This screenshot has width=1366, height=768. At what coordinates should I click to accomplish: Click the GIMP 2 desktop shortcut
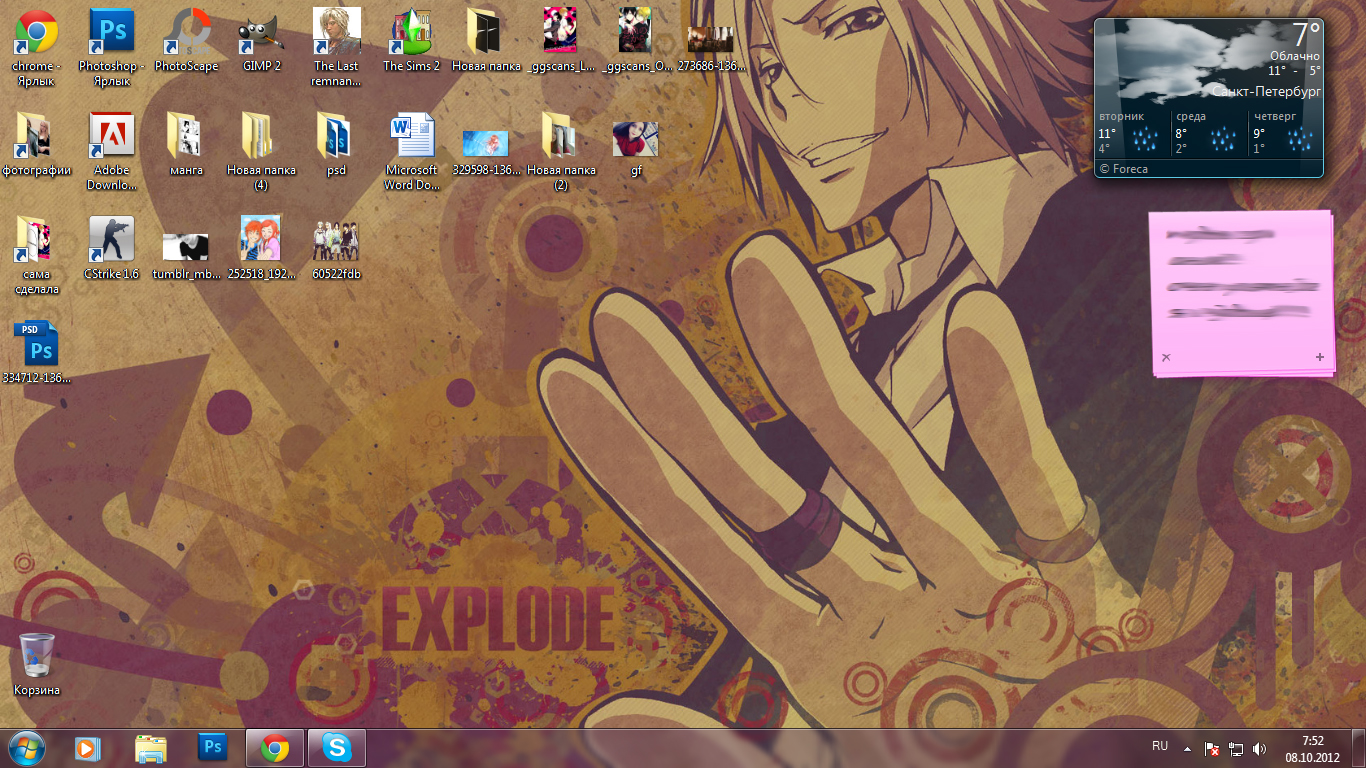(261, 40)
